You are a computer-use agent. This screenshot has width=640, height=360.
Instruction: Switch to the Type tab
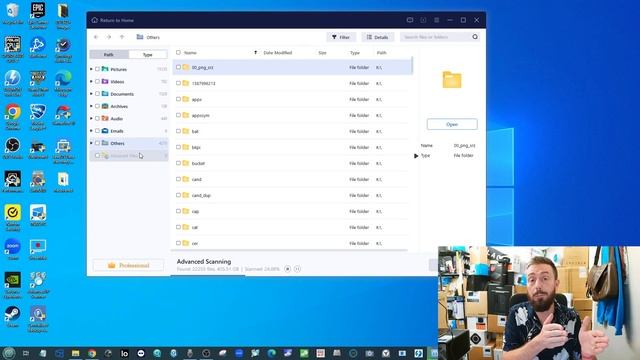point(148,54)
